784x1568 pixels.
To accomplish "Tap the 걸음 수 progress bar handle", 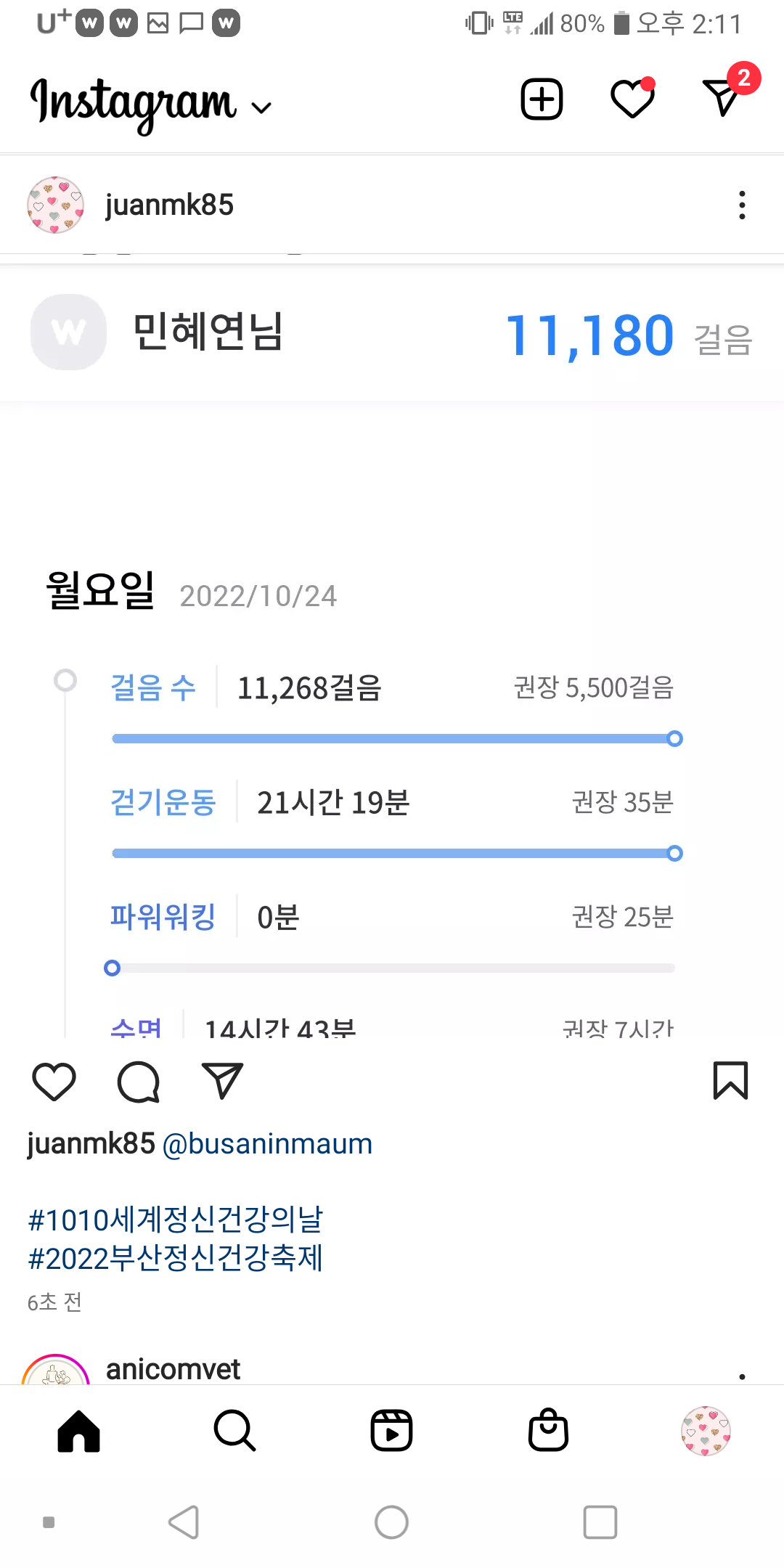I will (x=674, y=739).
